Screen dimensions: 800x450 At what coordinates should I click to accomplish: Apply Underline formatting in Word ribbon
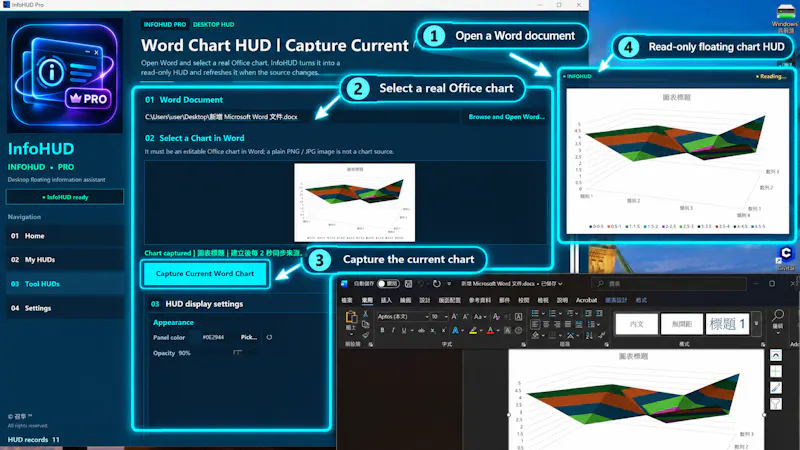[x=404, y=331]
